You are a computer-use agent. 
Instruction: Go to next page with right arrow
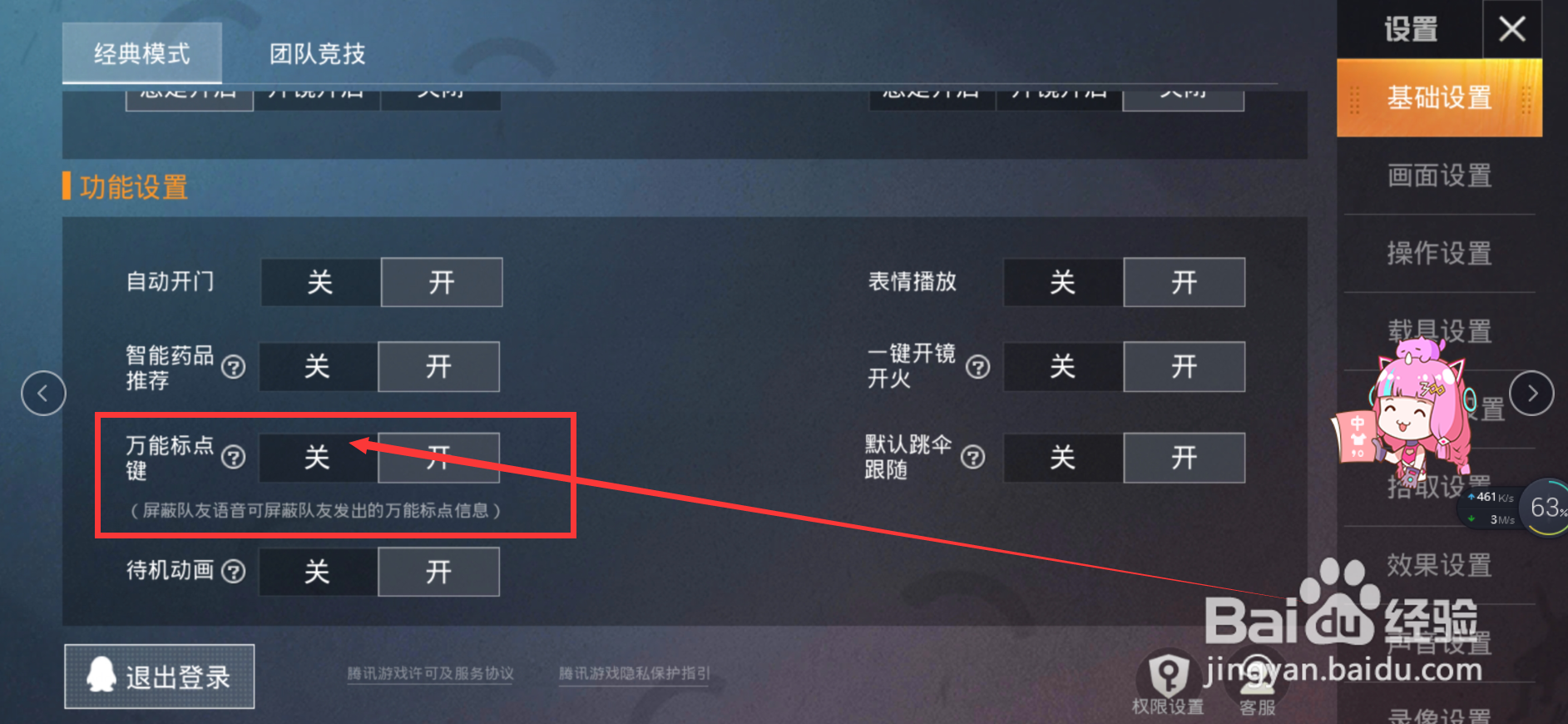click(x=1531, y=394)
